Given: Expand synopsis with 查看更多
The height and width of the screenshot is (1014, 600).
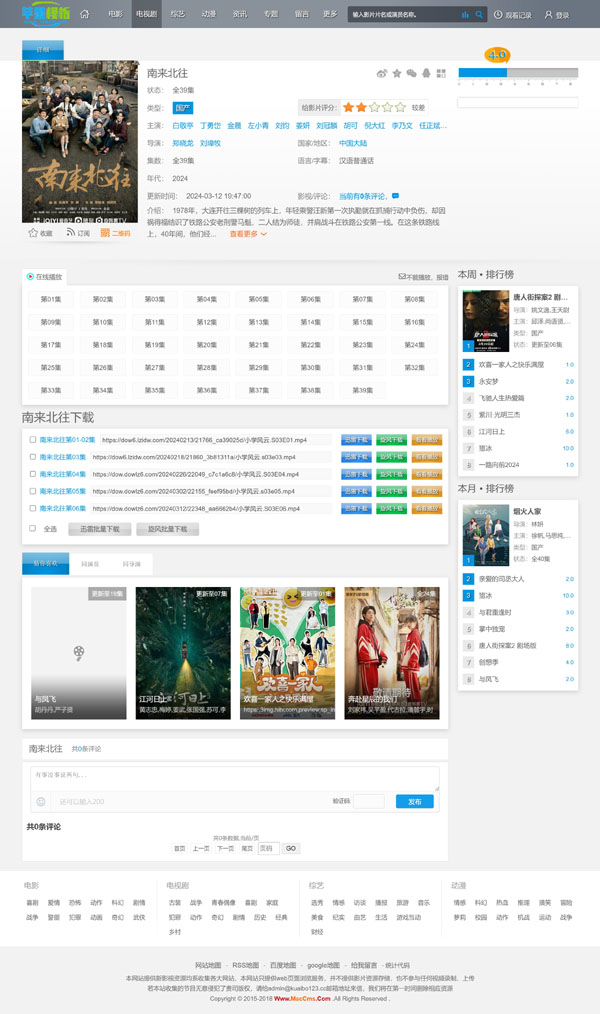Looking at the screenshot, I should point(248,234).
